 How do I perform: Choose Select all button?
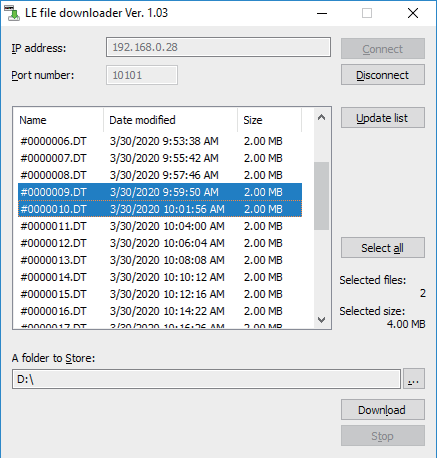pyautogui.click(x=383, y=248)
